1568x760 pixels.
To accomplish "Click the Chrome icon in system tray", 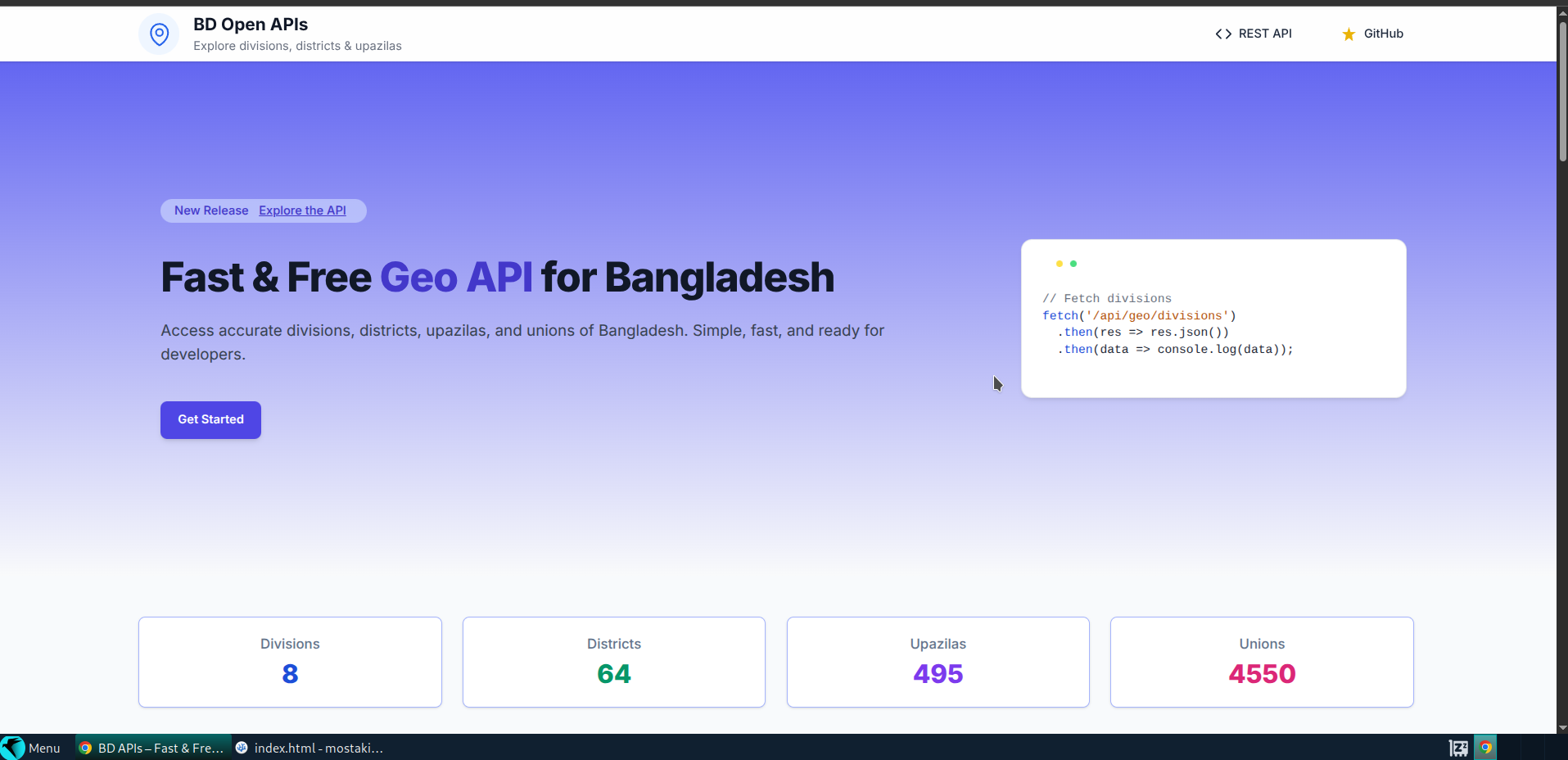I will (1485, 748).
